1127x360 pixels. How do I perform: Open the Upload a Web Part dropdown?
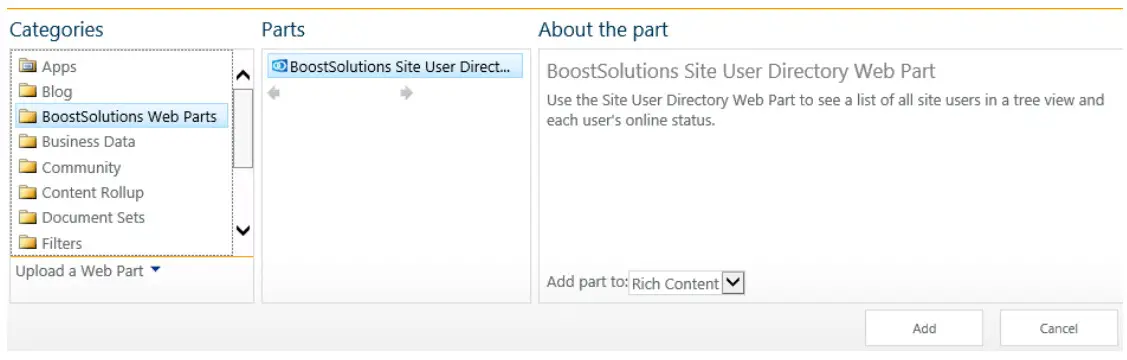[x=88, y=271]
